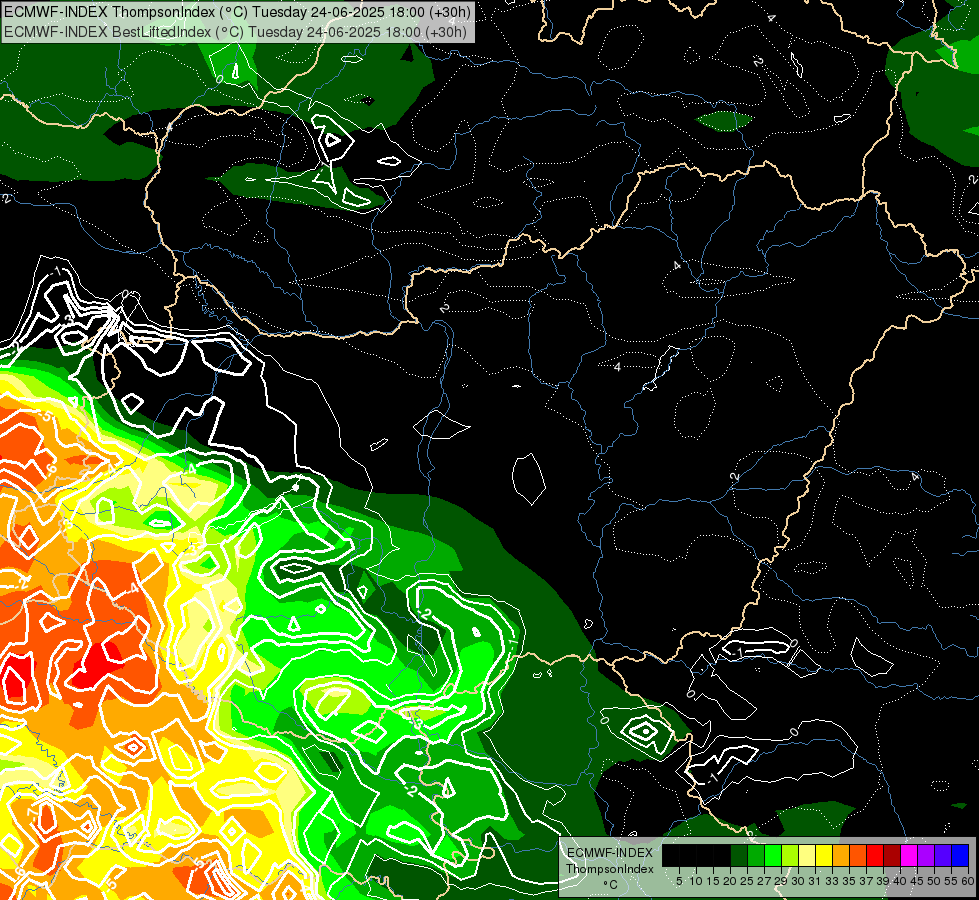This screenshot has width=979, height=900.
Task: Click the legend tick label 5
Action: [x=679, y=881]
